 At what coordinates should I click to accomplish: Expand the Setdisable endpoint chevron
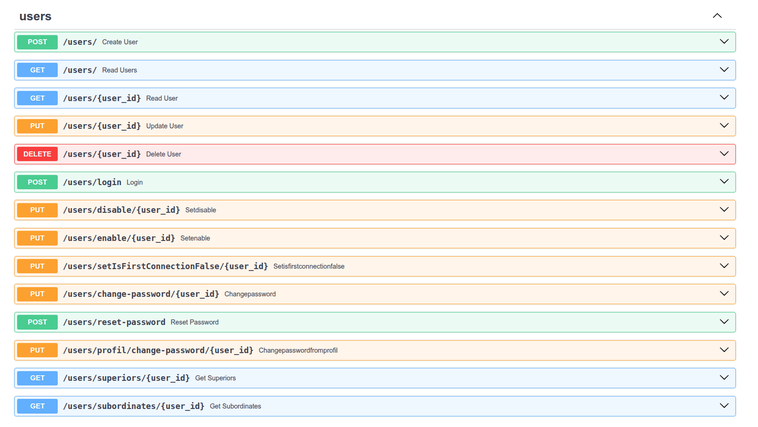point(724,210)
